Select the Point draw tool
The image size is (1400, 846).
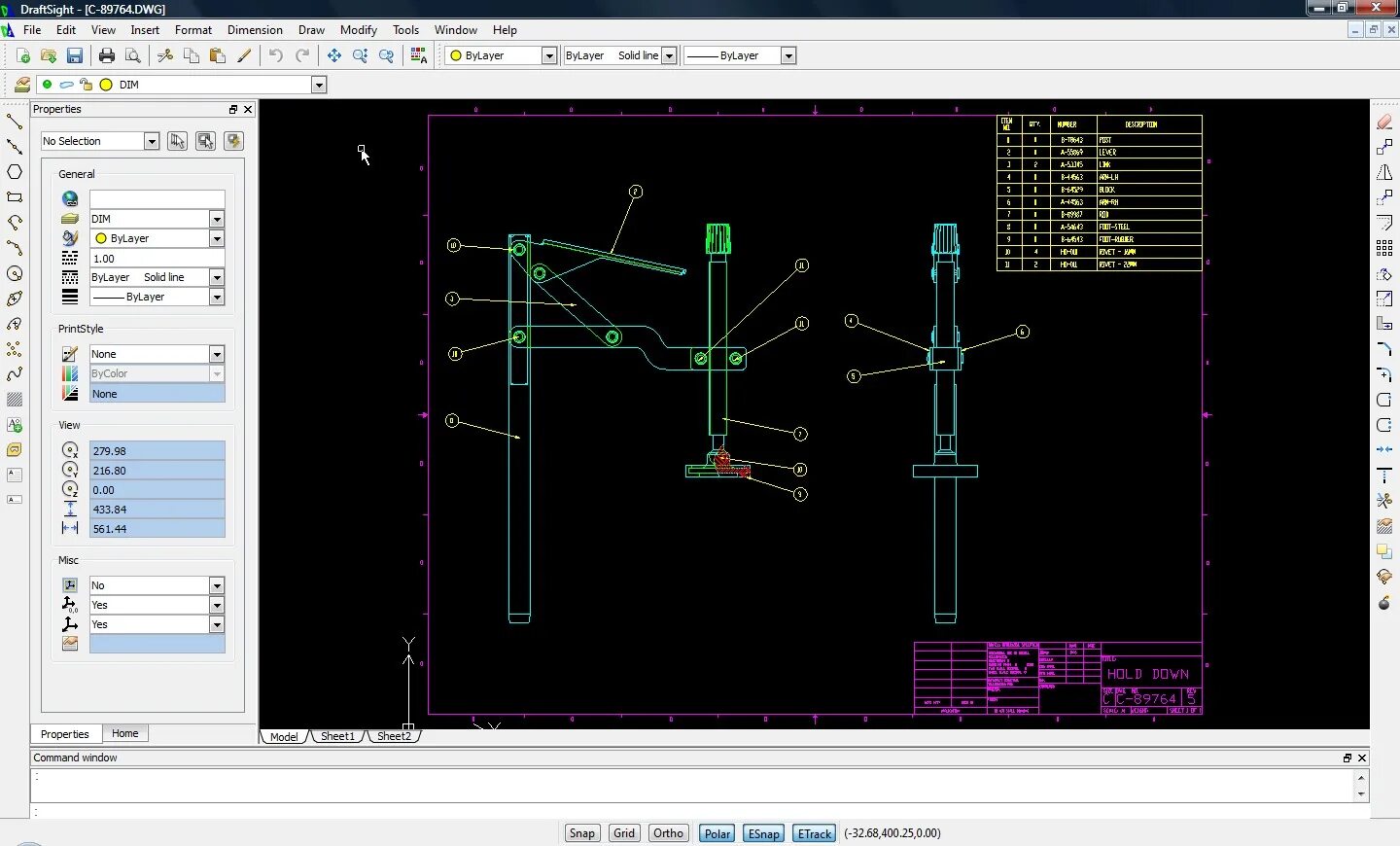tap(14, 349)
